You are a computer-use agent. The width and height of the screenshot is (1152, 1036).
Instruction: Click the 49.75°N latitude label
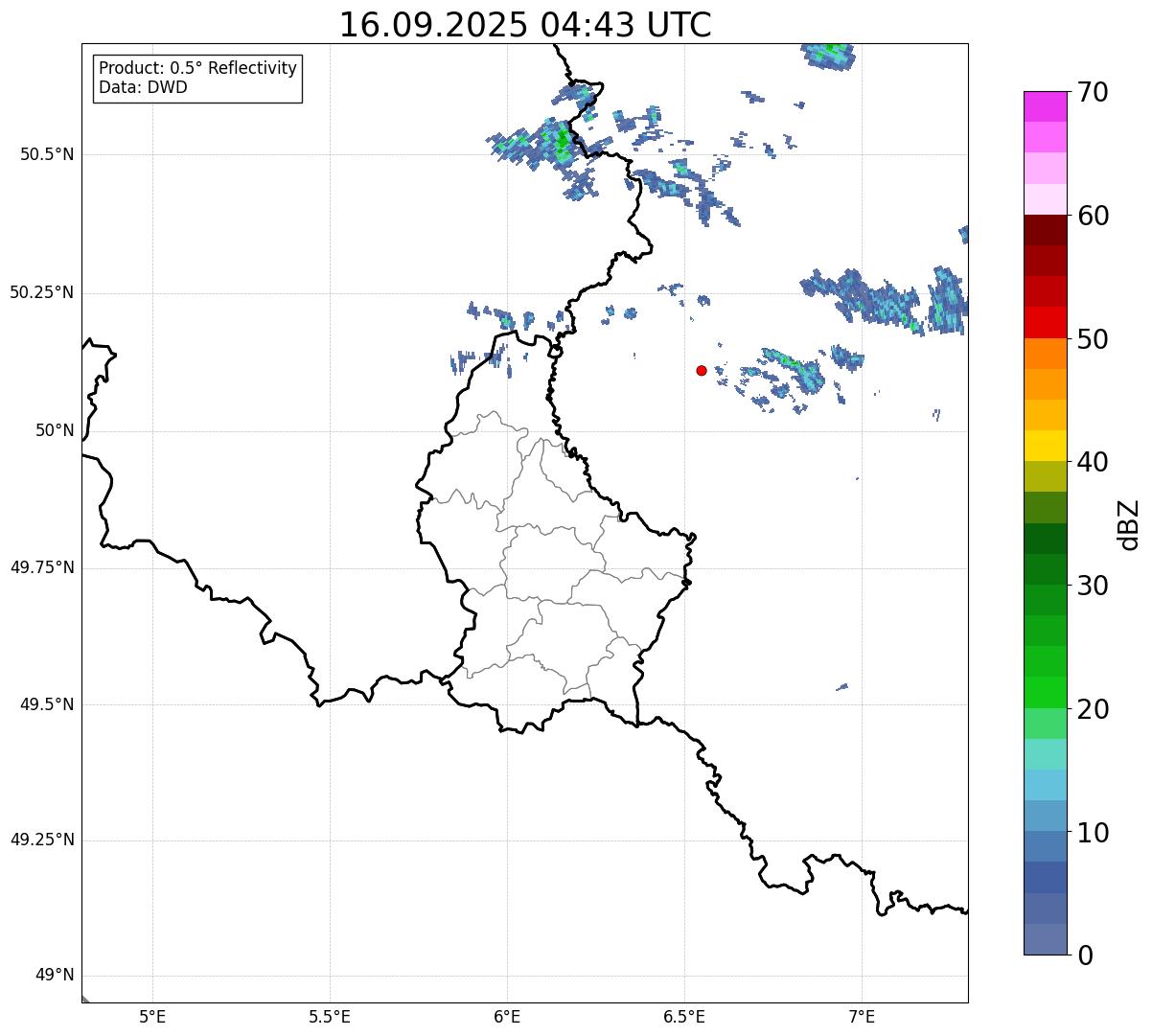41,567
